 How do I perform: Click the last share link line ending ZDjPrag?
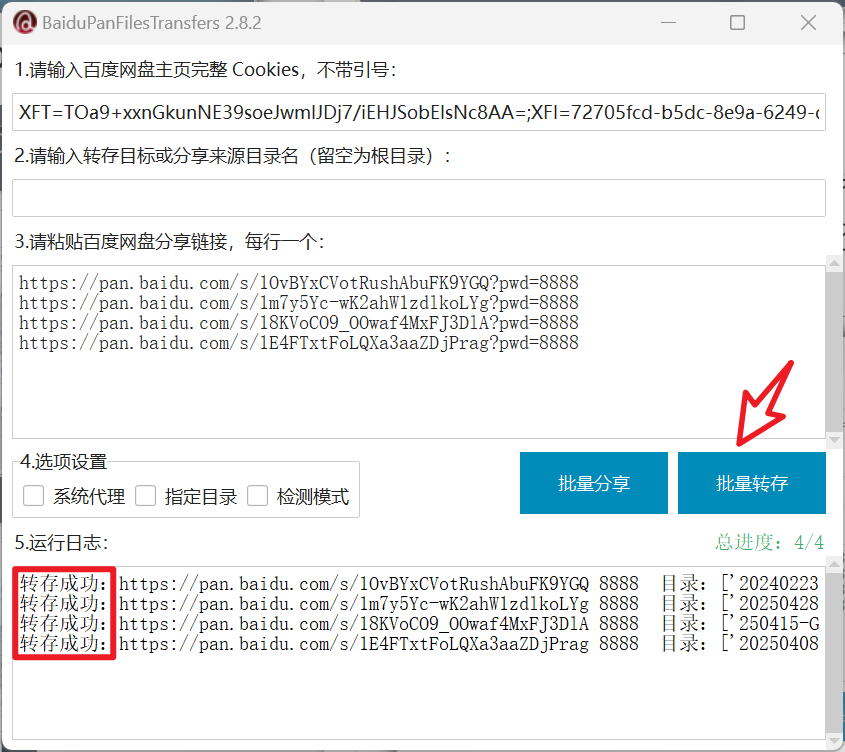[x=298, y=343]
